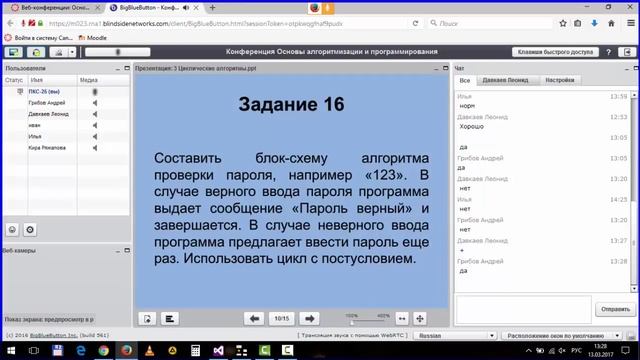Viewport: 640px width, 360px height.
Task: Click presenter status icon of ПКС-25
Action: 20,91
